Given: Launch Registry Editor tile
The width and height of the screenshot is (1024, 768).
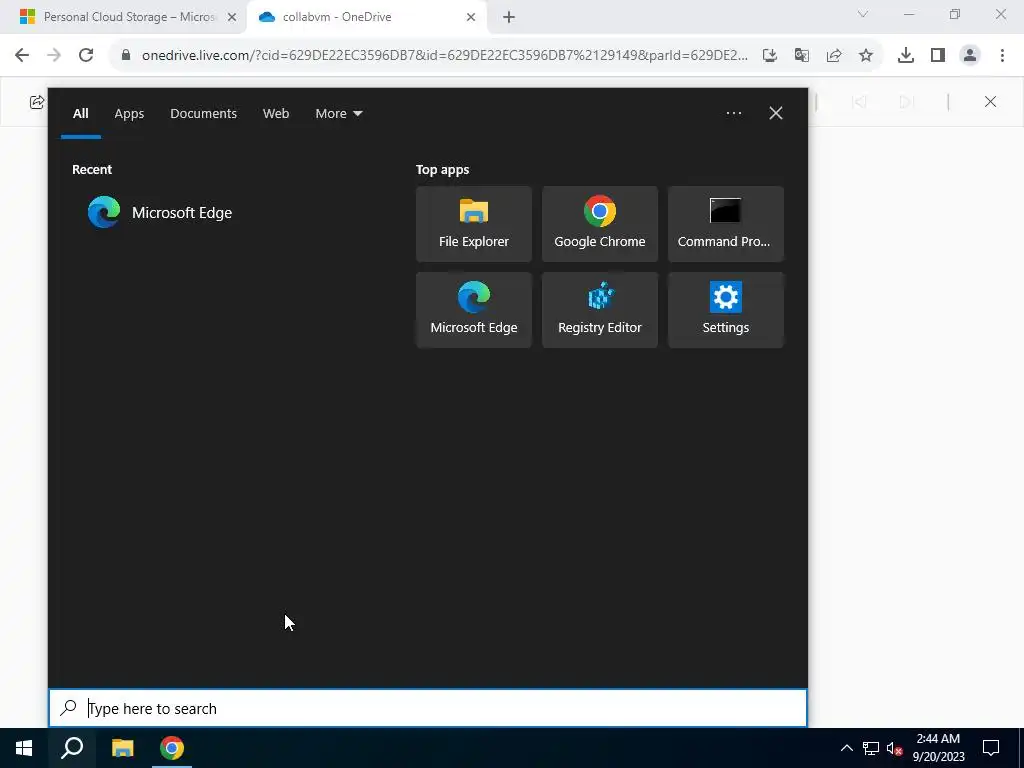Looking at the screenshot, I should 600,310.
